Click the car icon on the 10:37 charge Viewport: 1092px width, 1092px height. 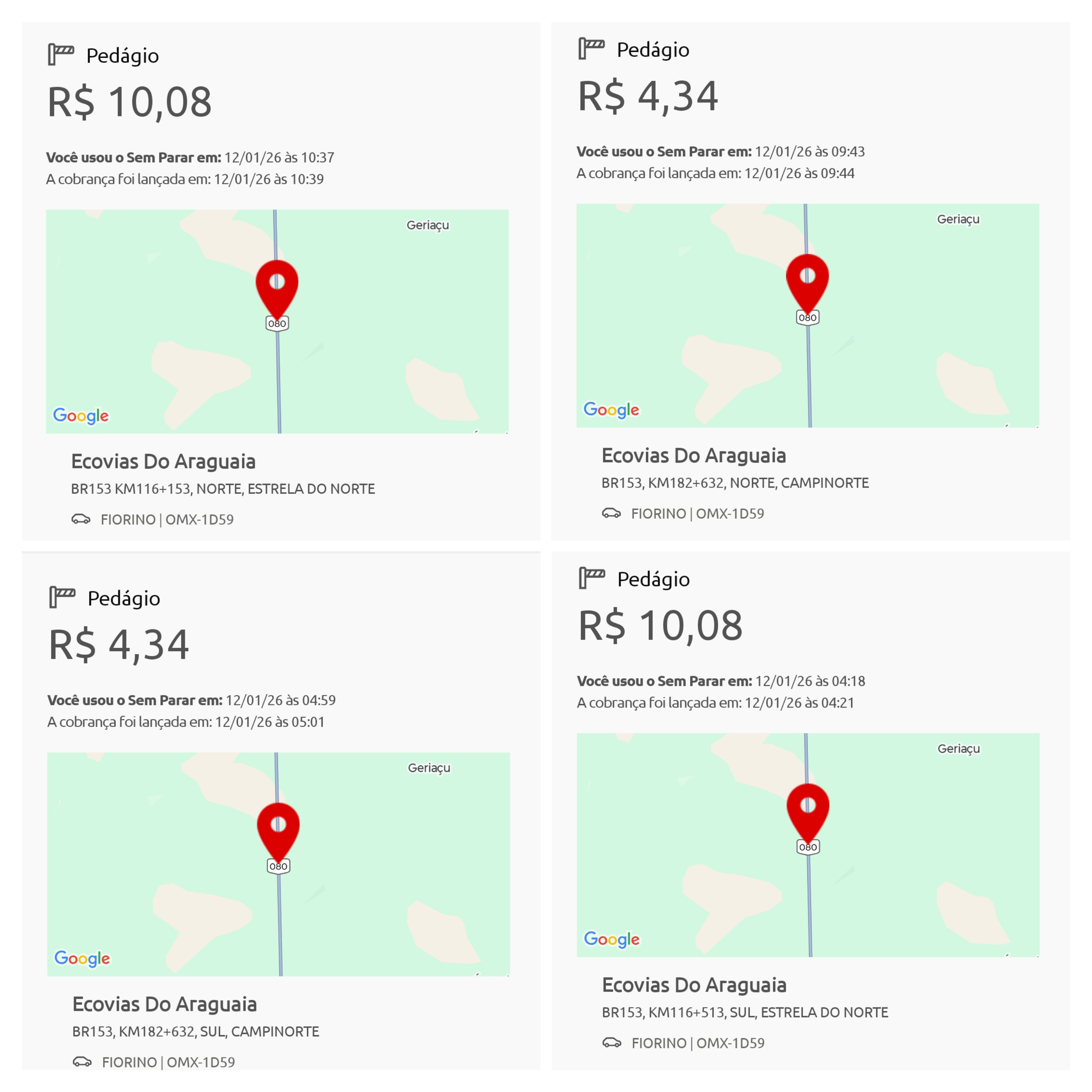click(81, 519)
